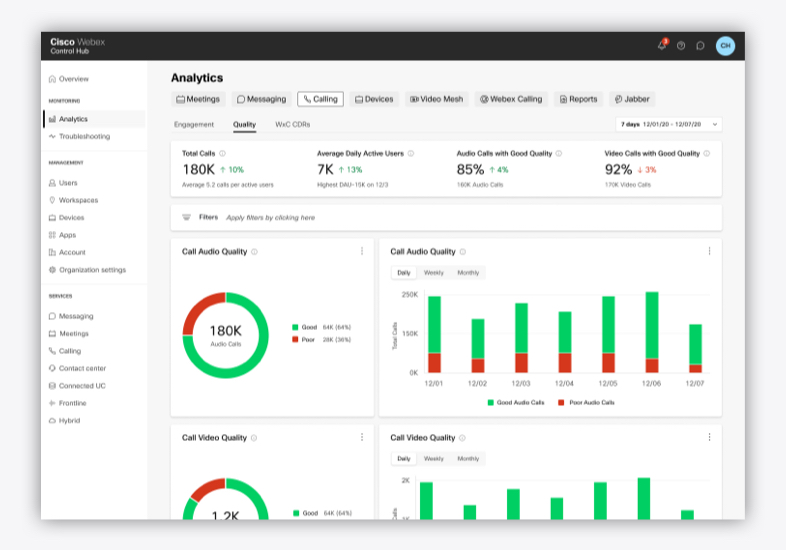Open the WxC CDRs tab
Image resolution: width=786 pixels, height=550 pixels.
[292, 125]
